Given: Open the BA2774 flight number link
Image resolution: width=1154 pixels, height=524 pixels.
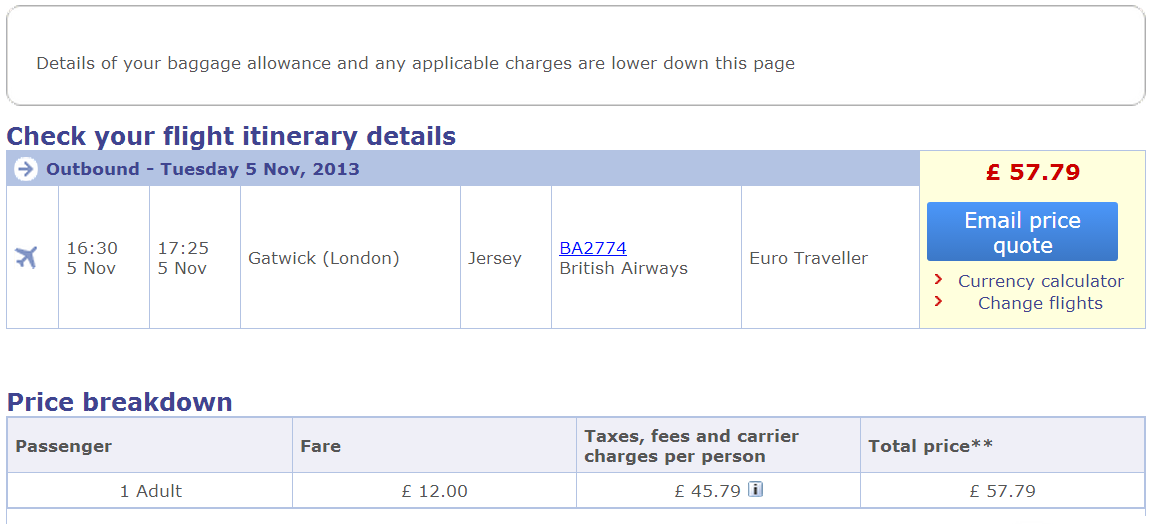Looking at the screenshot, I should 593,248.
